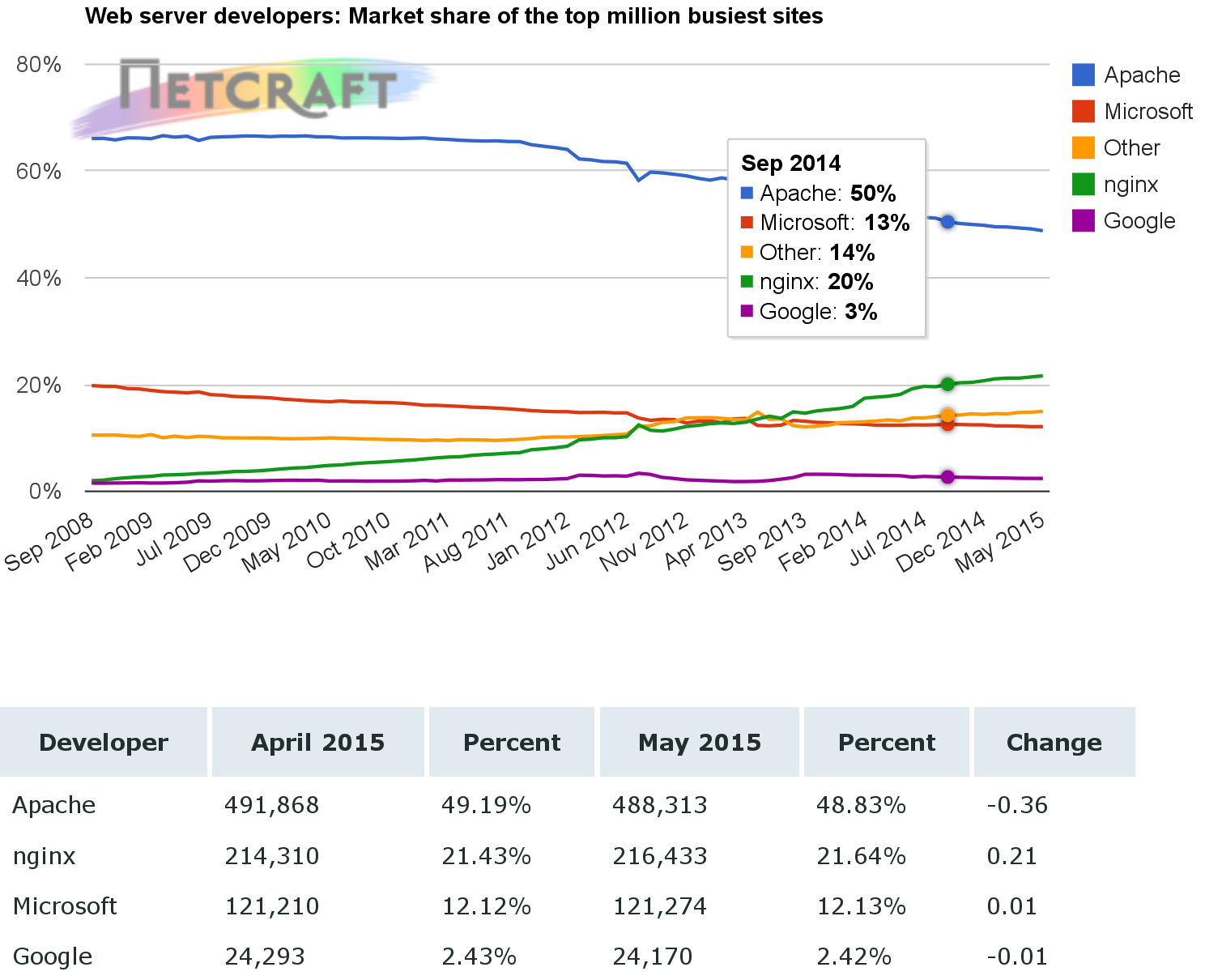
Task: Click the chart title text
Action: click(x=453, y=16)
